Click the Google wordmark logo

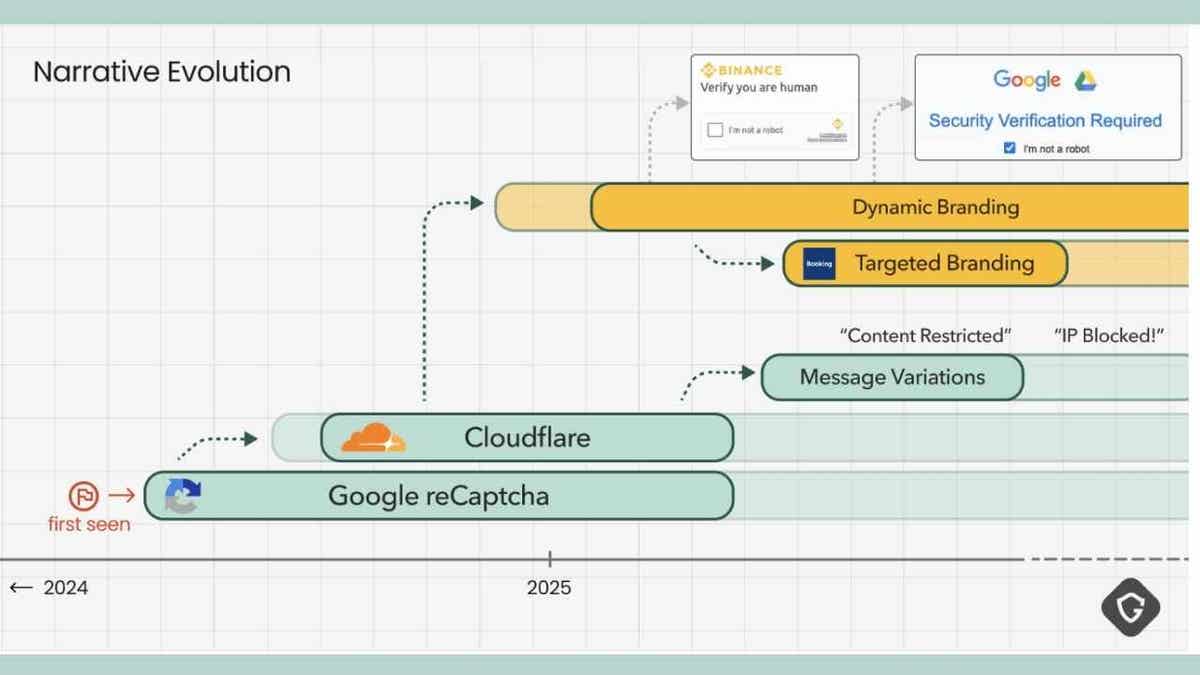click(1026, 80)
